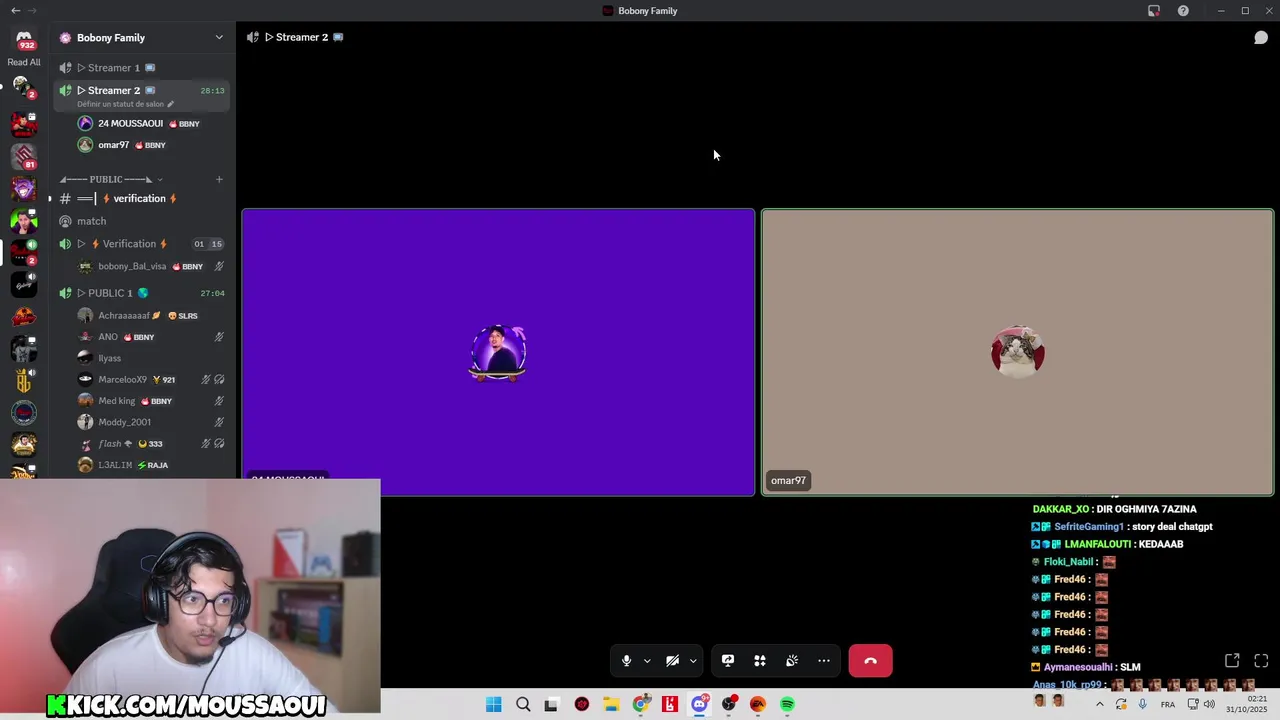Click the omar97 cat avatar
The image size is (1280, 720).
(x=1018, y=351)
